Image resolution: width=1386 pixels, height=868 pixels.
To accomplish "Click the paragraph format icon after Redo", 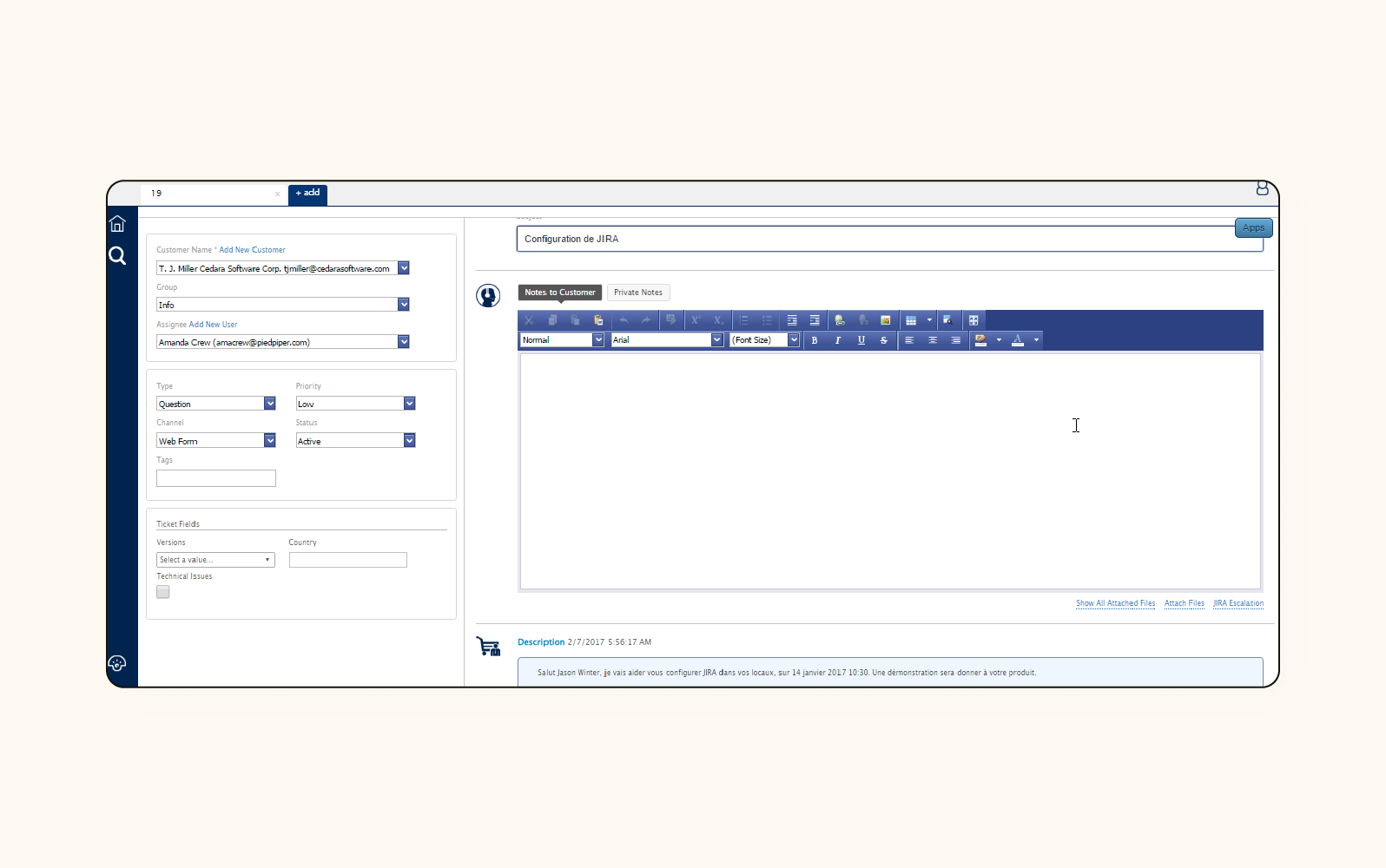I will [x=670, y=320].
